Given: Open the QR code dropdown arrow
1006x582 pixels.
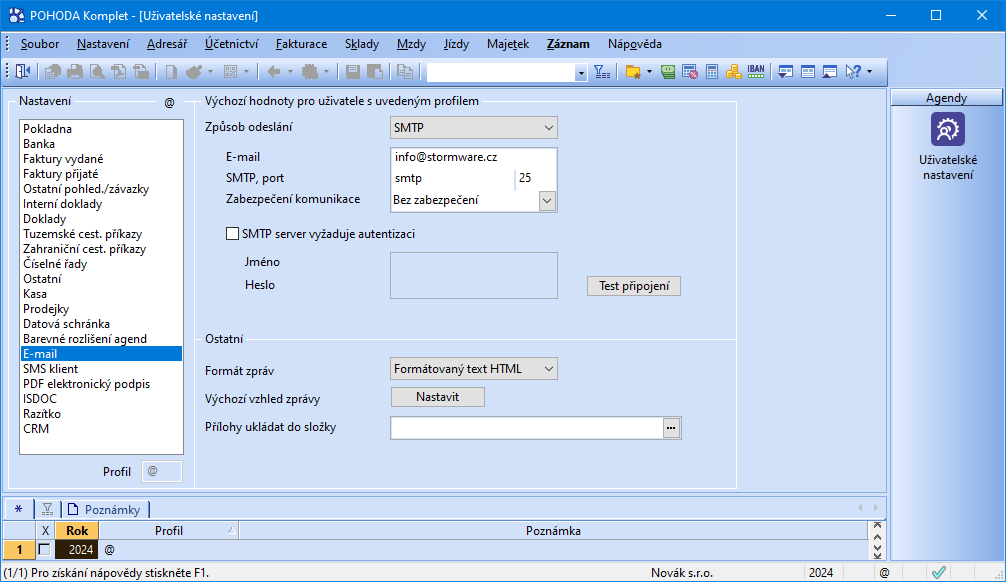Looking at the screenshot, I should pyautogui.click(x=246, y=71).
